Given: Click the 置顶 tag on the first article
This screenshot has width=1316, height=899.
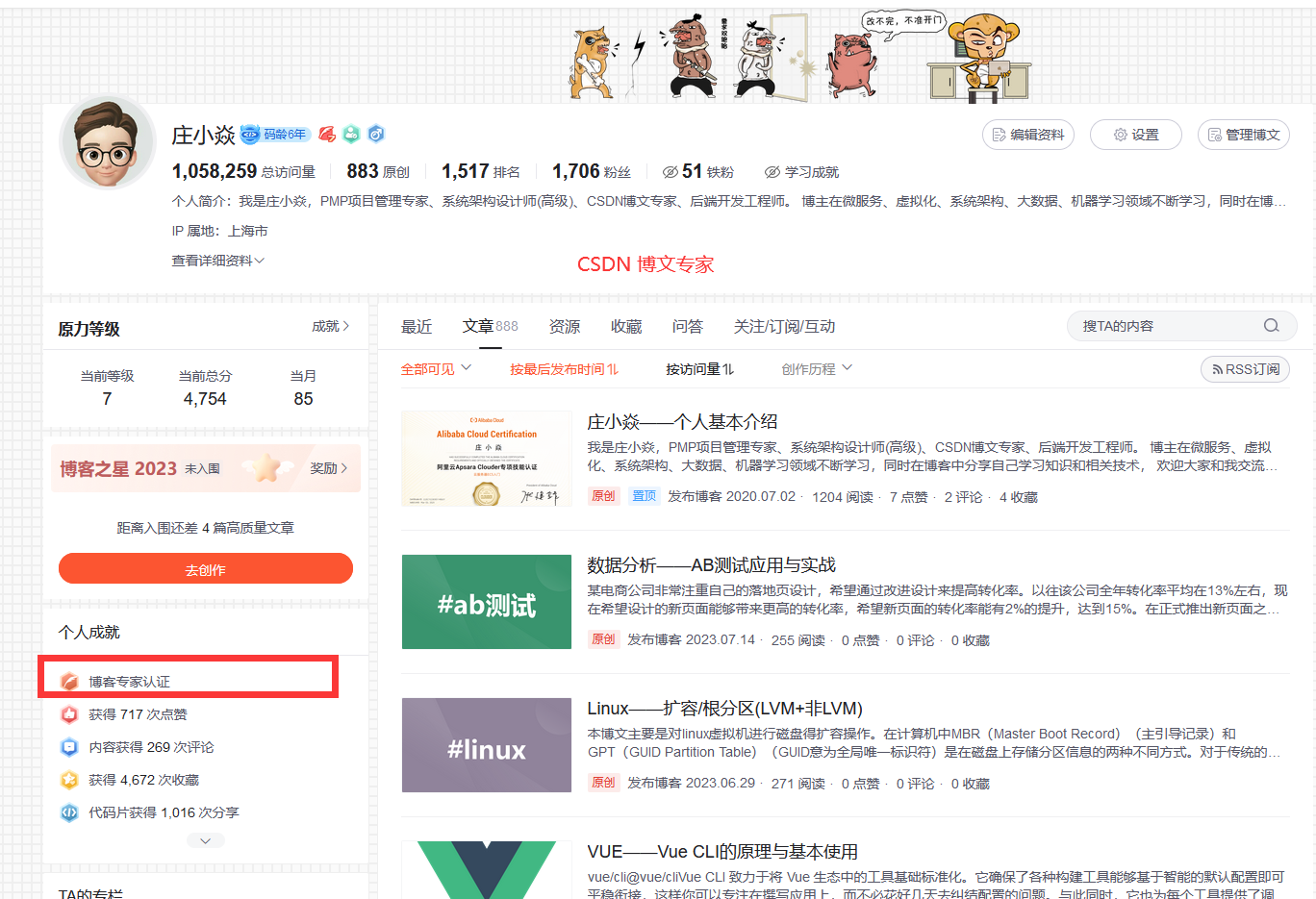Looking at the screenshot, I should click(644, 496).
